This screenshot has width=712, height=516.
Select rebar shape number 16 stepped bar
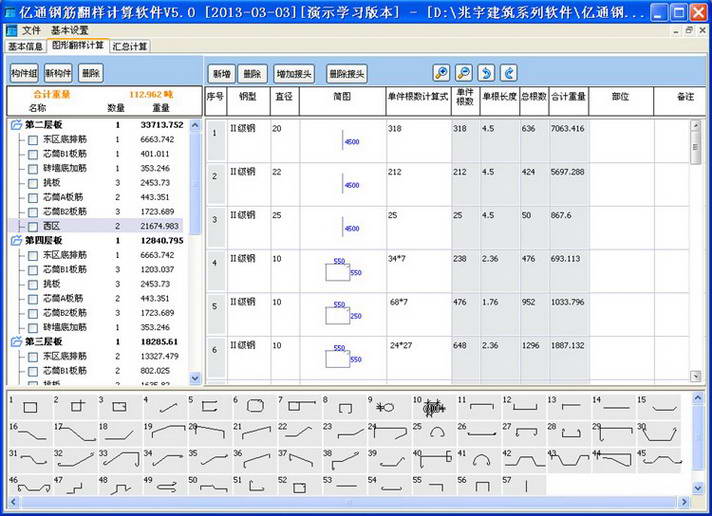(x=30, y=433)
